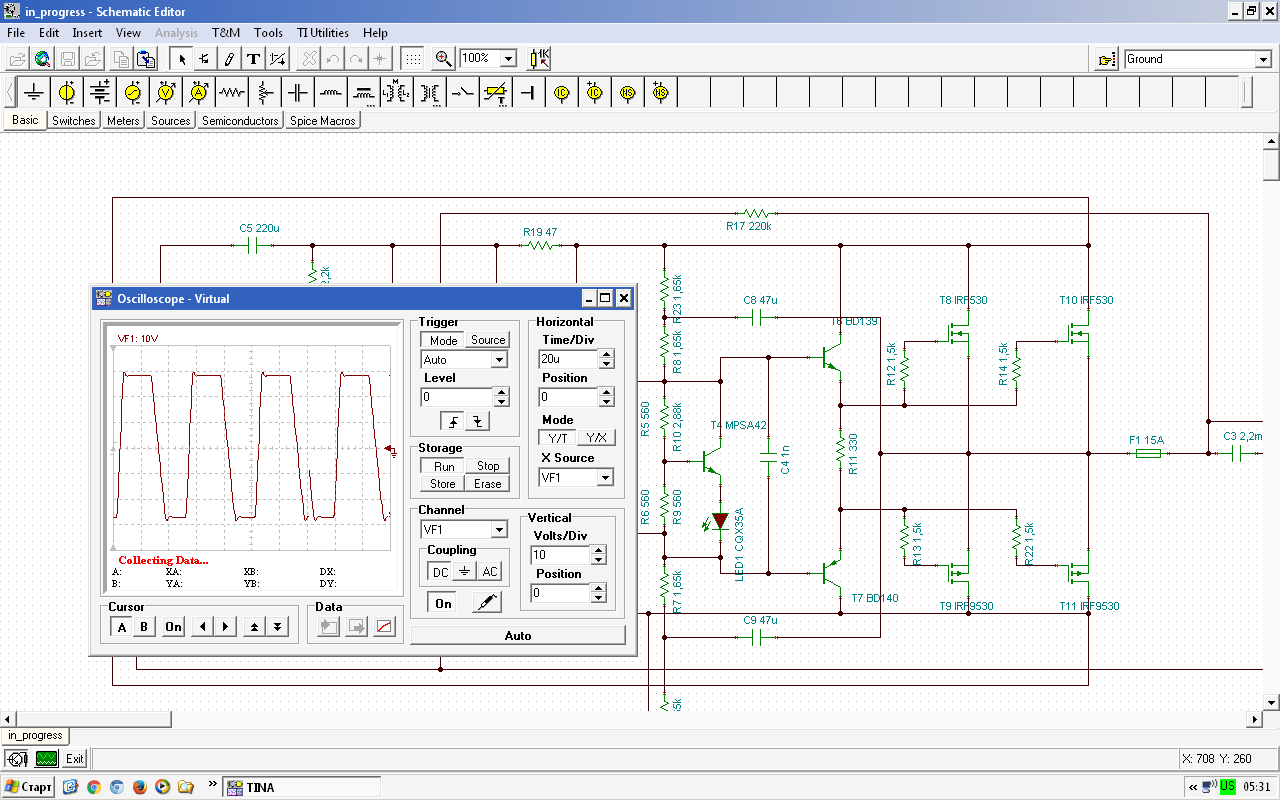Click the zoom magnifier icon
The width and height of the screenshot is (1280, 800).
[444, 59]
